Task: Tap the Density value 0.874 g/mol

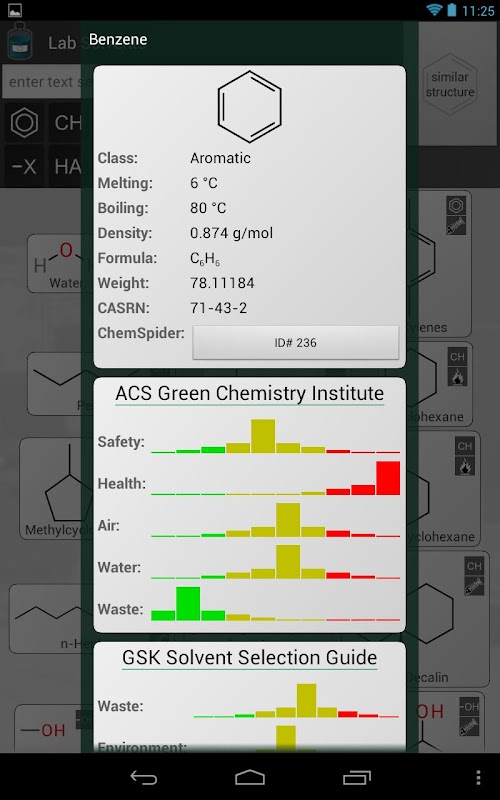Action: click(231, 233)
